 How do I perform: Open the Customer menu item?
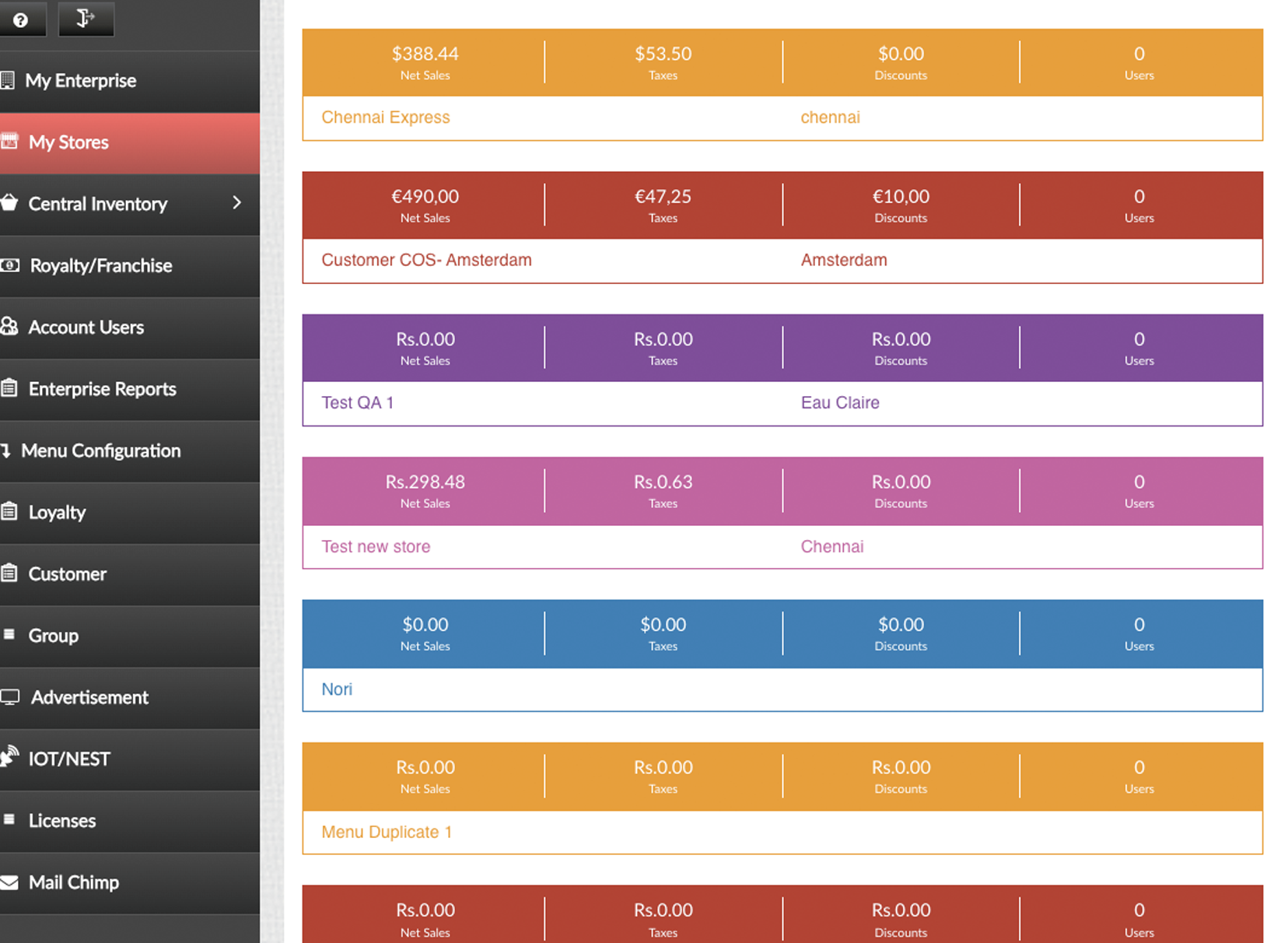click(130, 574)
